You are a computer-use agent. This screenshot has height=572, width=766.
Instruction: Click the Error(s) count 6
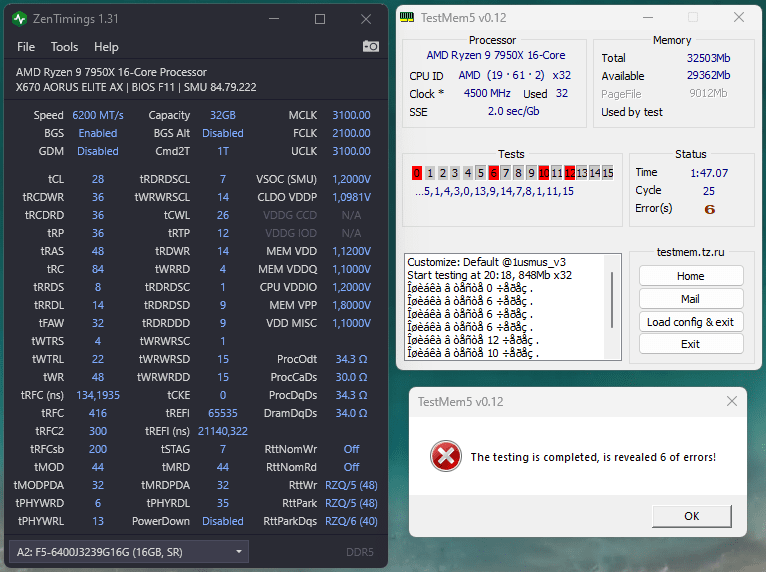click(709, 210)
